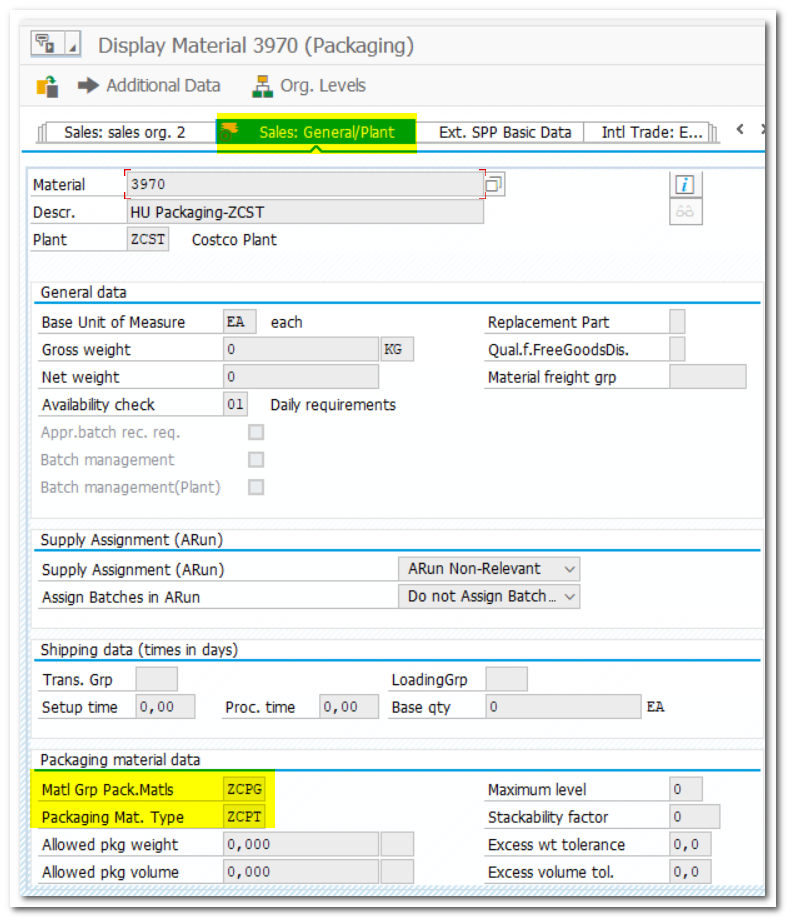This screenshot has height=918, width=787.
Task: Click the information icon beside the Material field
Action: [x=685, y=184]
